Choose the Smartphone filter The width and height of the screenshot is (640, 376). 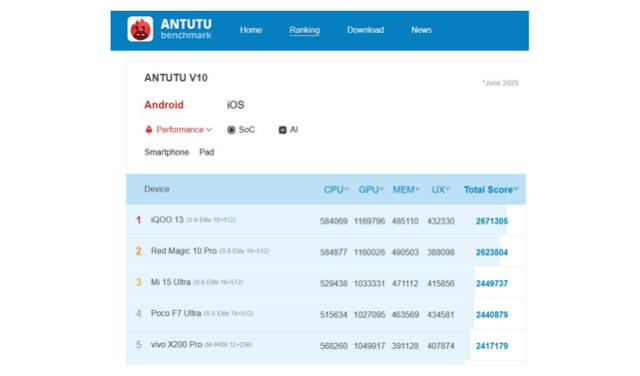167,152
